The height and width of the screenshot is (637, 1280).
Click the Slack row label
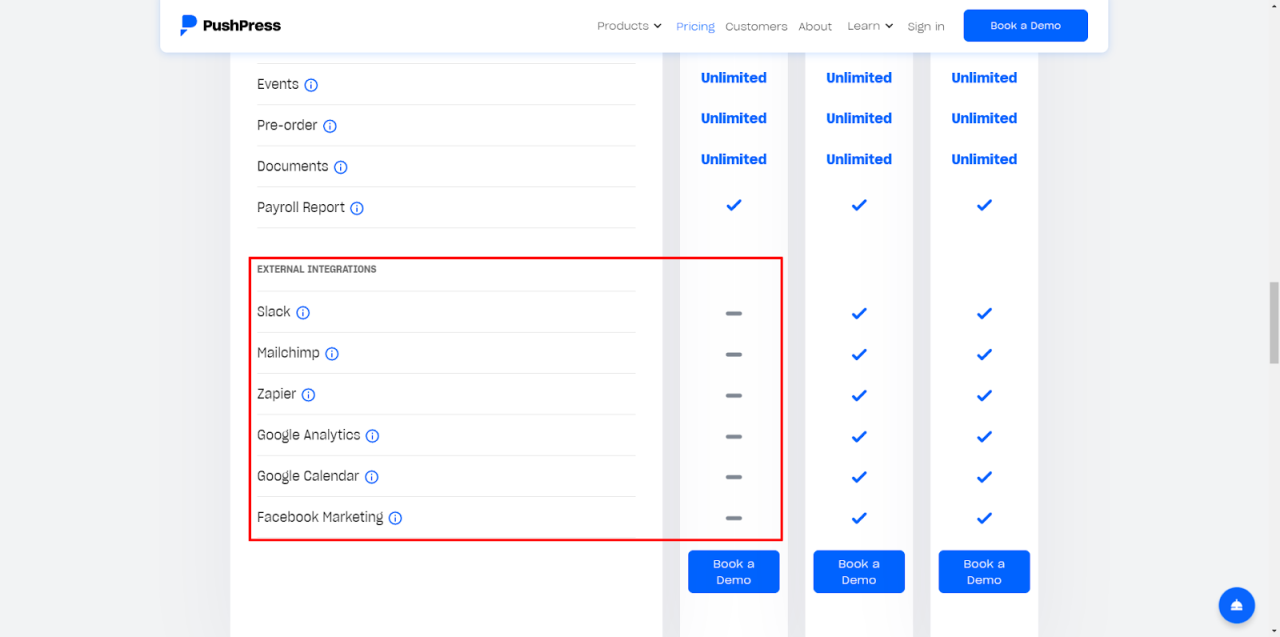(273, 312)
